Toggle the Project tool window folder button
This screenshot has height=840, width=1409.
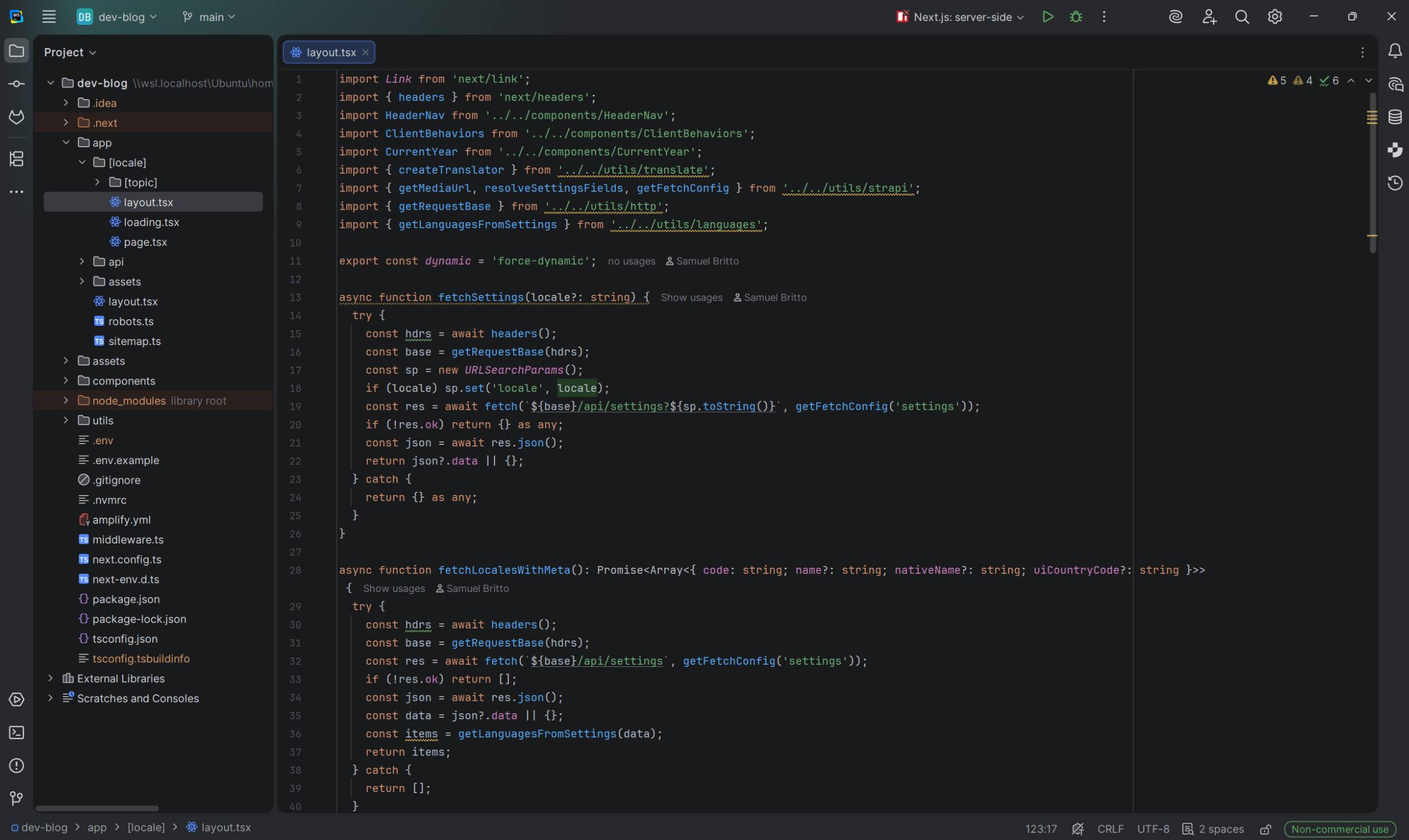click(x=16, y=51)
